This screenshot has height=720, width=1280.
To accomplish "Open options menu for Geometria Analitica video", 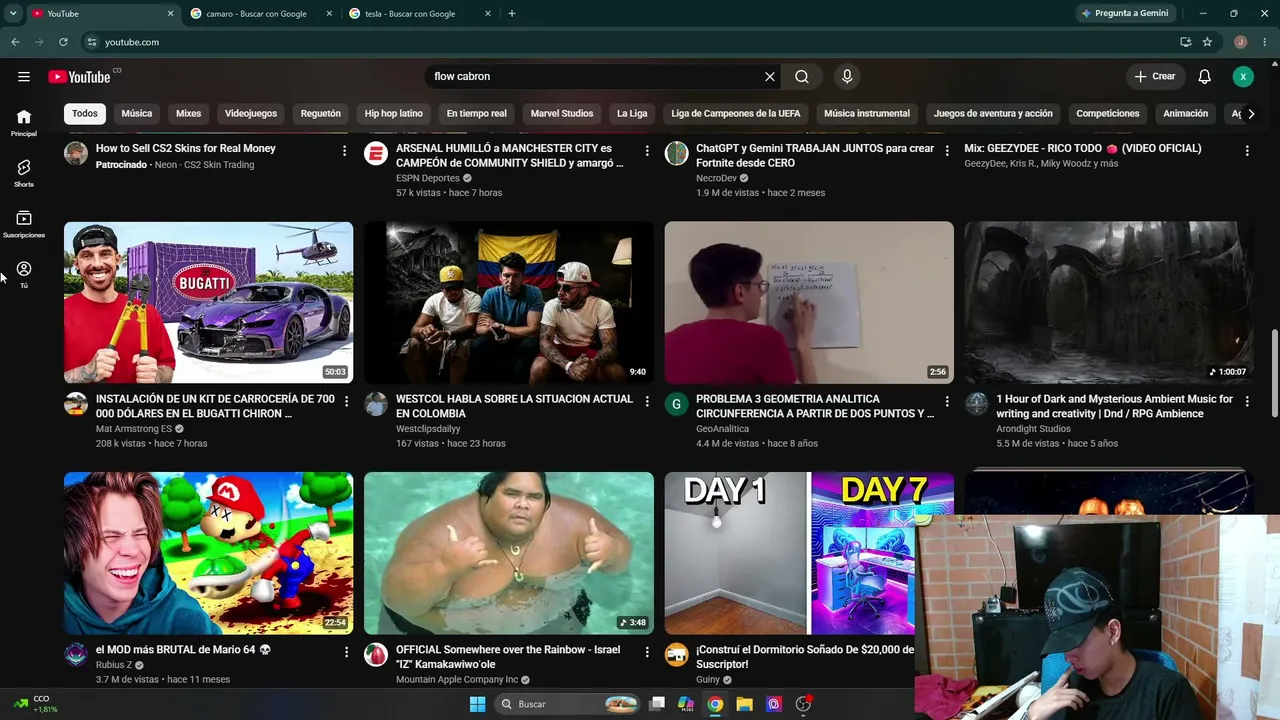I will tap(947, 401).
